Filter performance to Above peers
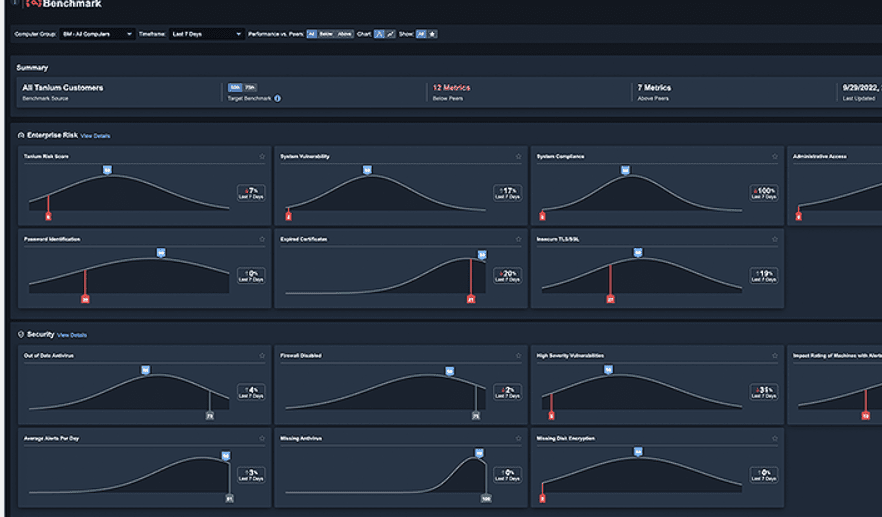The height and width of the screenshot is (517, 882). click(344, 34)
